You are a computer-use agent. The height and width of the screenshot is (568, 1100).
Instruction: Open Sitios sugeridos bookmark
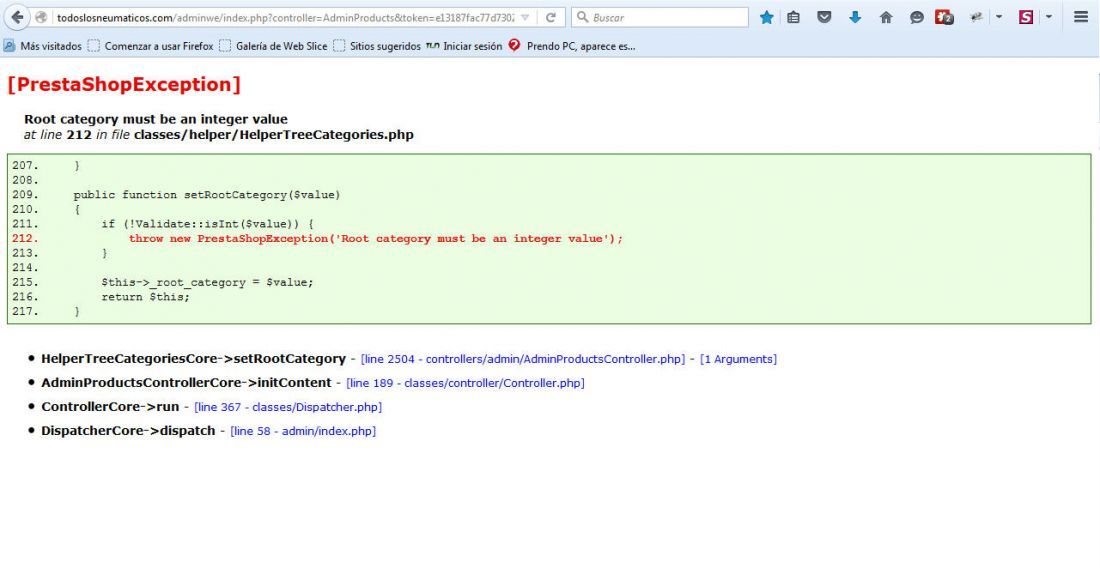(x=377, y=46)
